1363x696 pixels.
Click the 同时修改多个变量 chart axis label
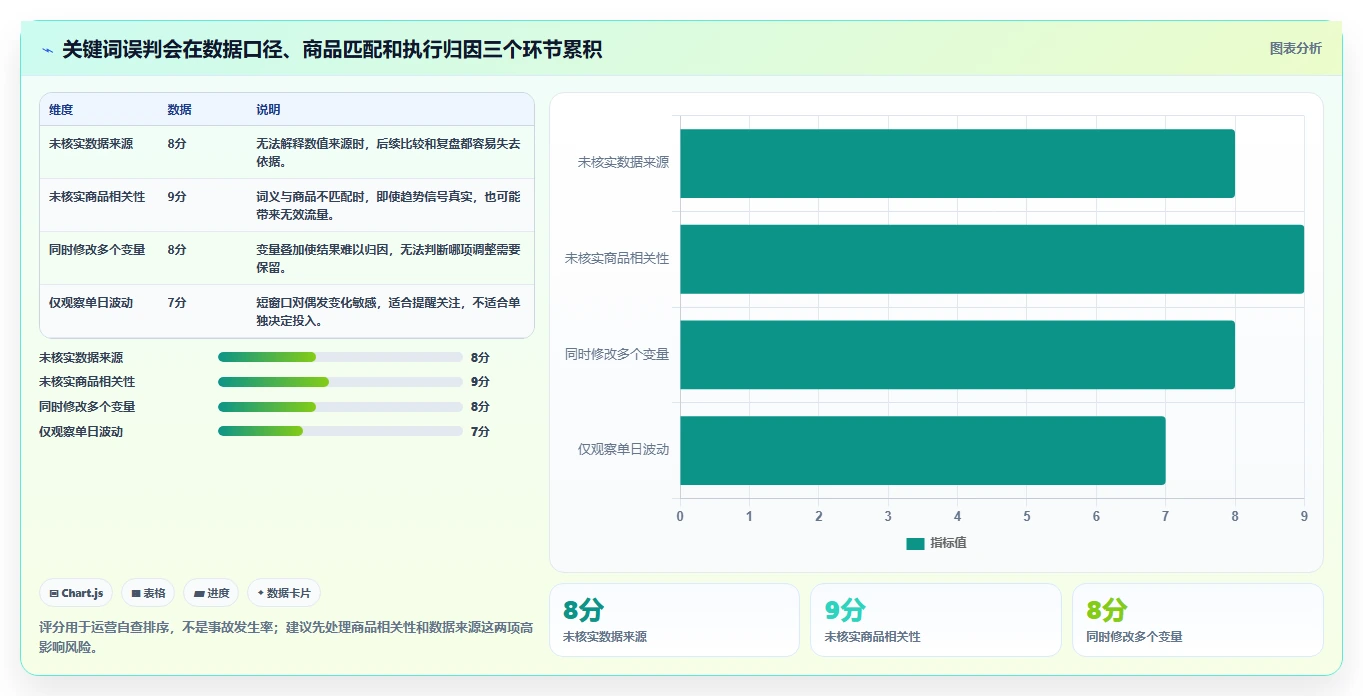tap(617, 355)
